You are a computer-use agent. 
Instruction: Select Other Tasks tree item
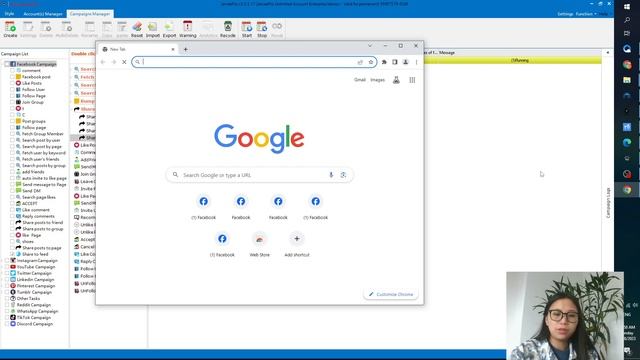(28, 298)
